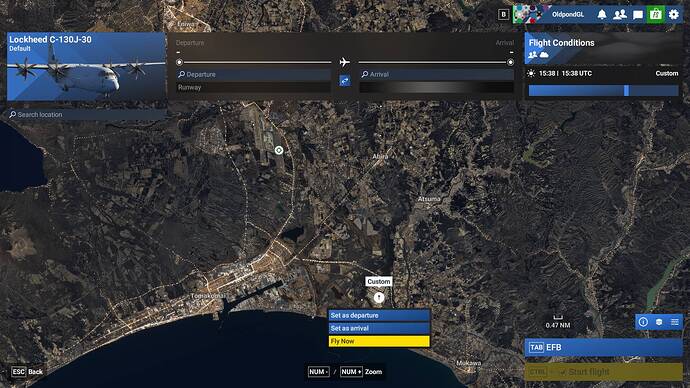
Task: Open the notifications bell icon
Action: [602, 15]
